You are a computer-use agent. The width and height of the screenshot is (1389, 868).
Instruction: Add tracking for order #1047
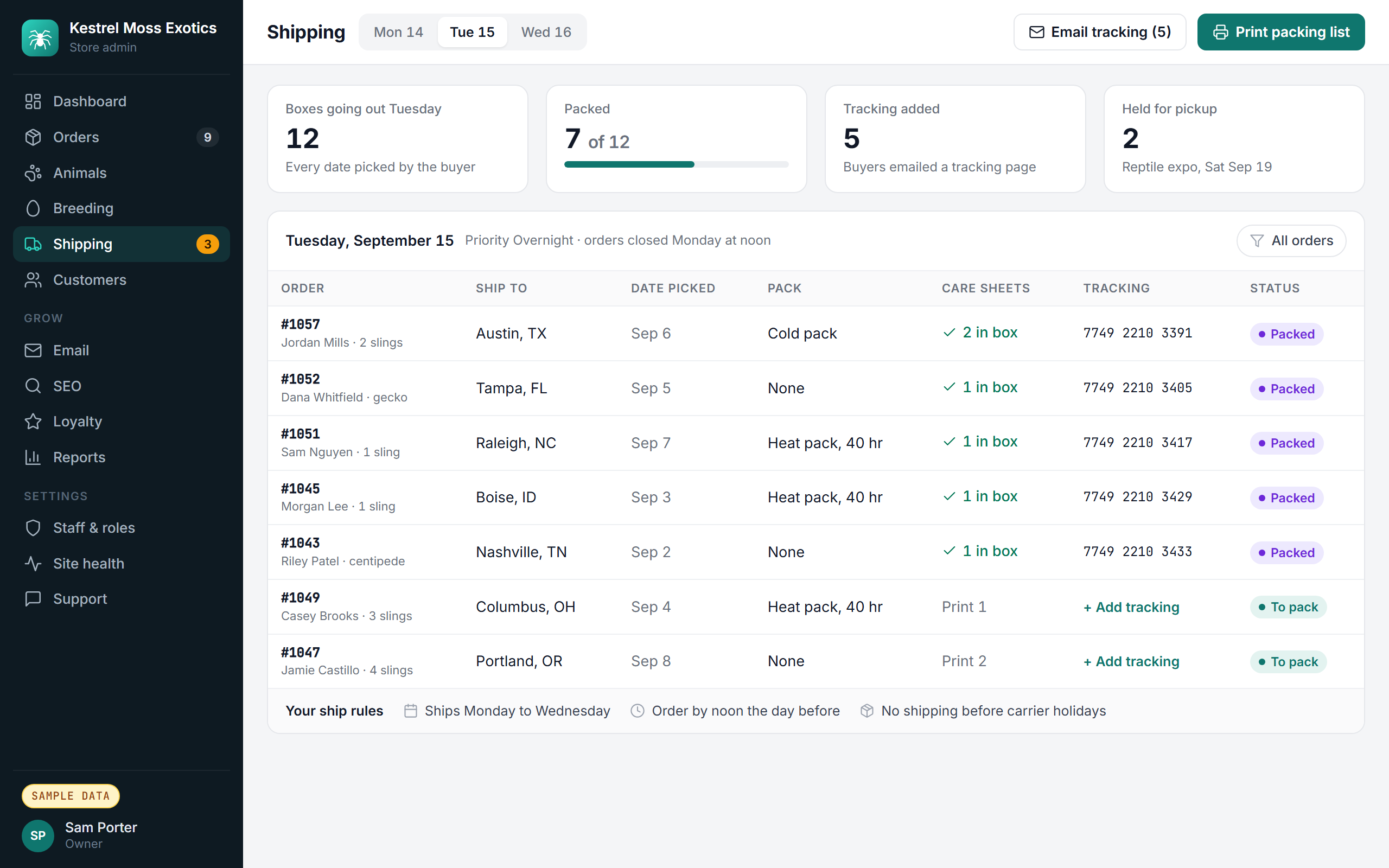click(1131, 661)
